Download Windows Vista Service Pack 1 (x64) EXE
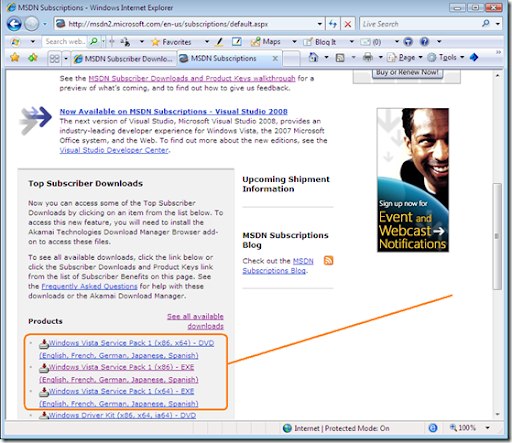The image size is (512, 443). click(x=119, y=397)
